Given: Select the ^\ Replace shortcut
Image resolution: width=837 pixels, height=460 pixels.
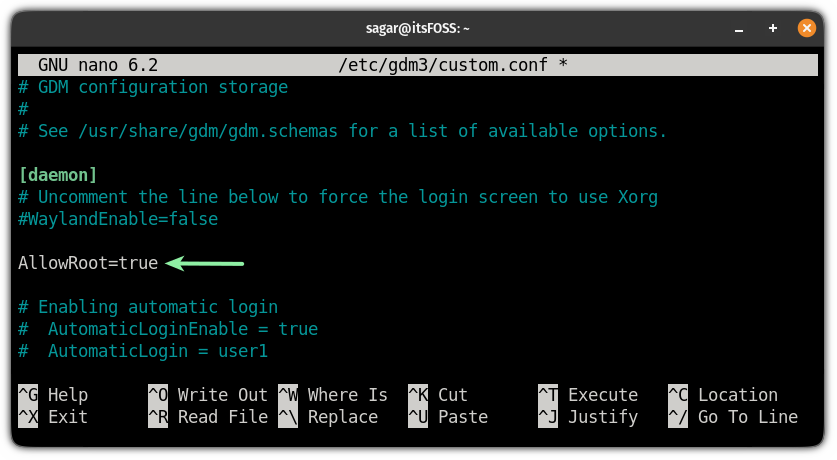Looking at the screenshot, I should pyautogui.click(x=333, y=417).
